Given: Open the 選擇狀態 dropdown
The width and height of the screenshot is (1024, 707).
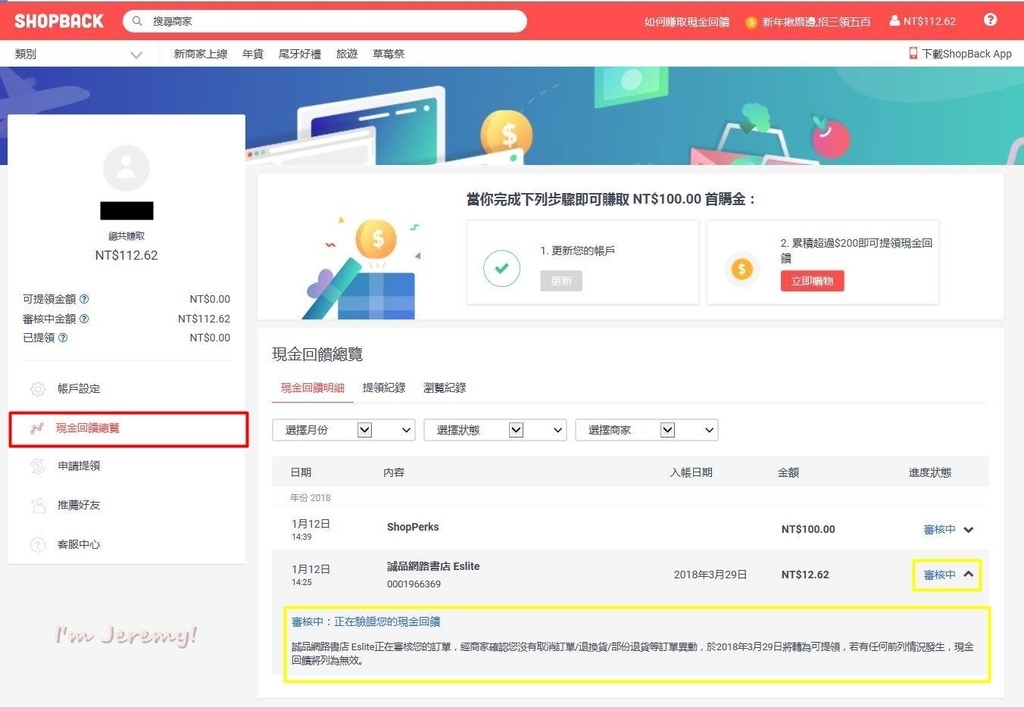Looking at the screenshot, I should [x=495, y=430].
